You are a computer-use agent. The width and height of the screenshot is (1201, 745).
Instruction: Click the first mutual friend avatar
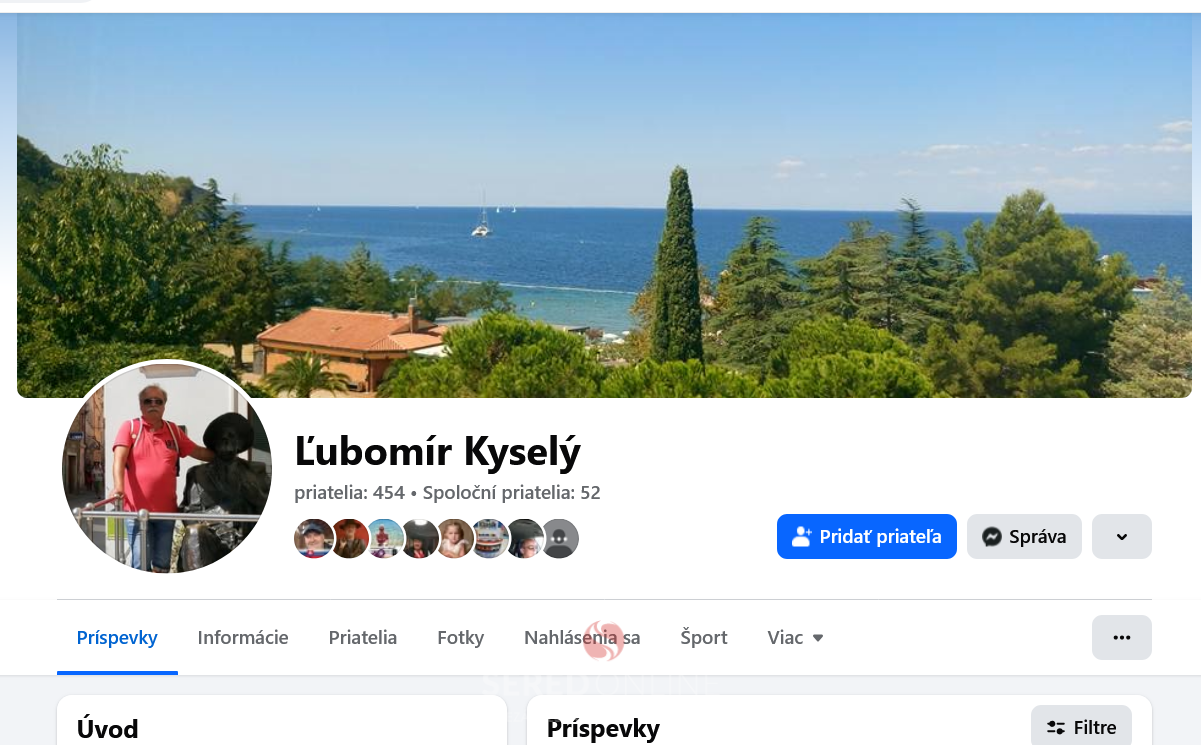tap(313, 538)
